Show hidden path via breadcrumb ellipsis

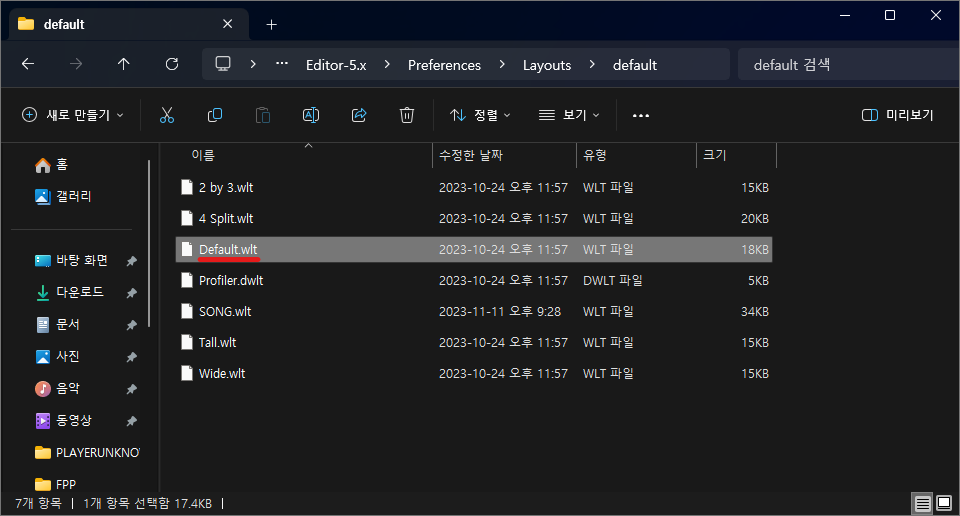(x=282, y=64)
